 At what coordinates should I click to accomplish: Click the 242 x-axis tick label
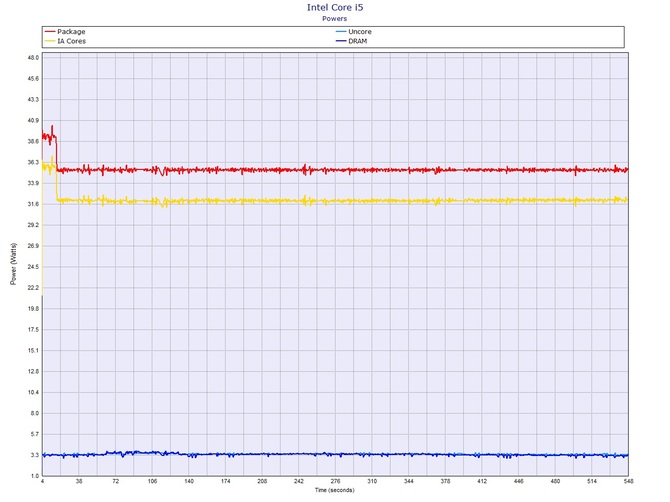click(299, 481)
